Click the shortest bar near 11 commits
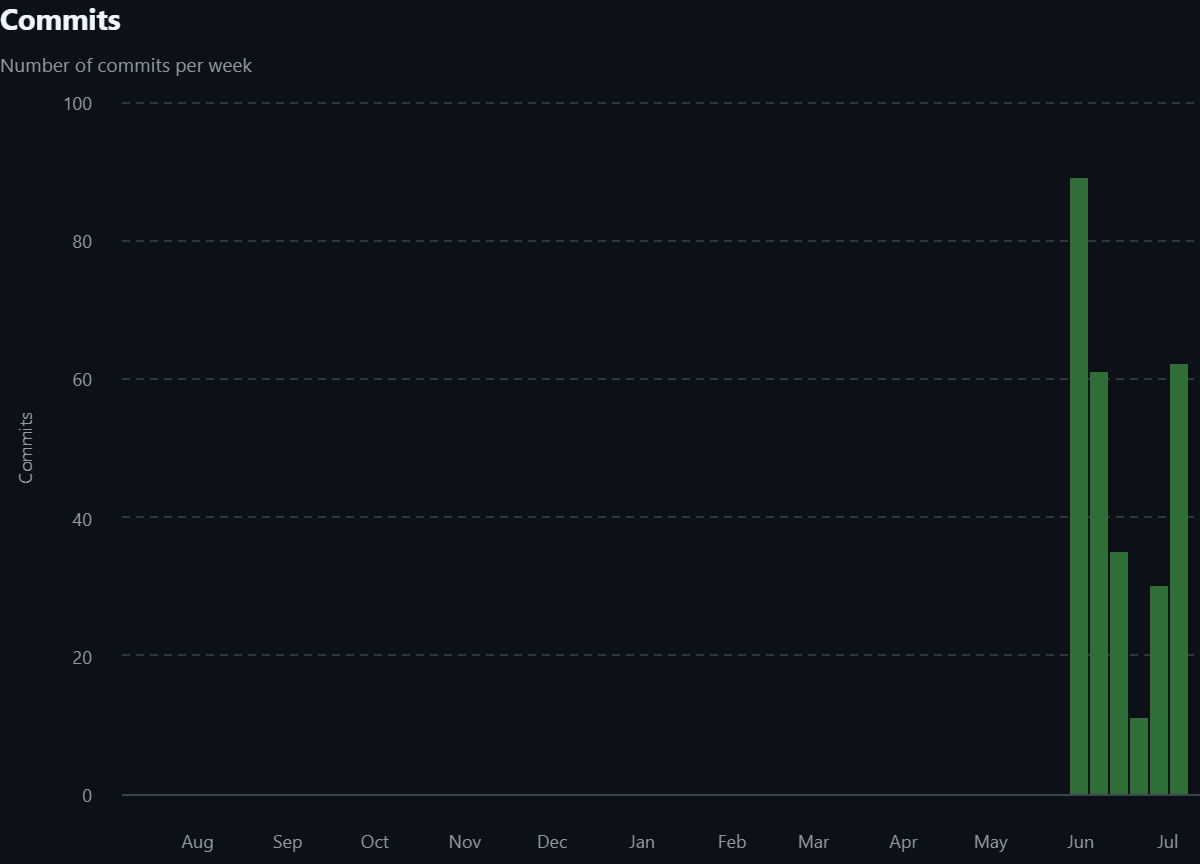This screenshot has width=1200, height=864. [1139, 756]
